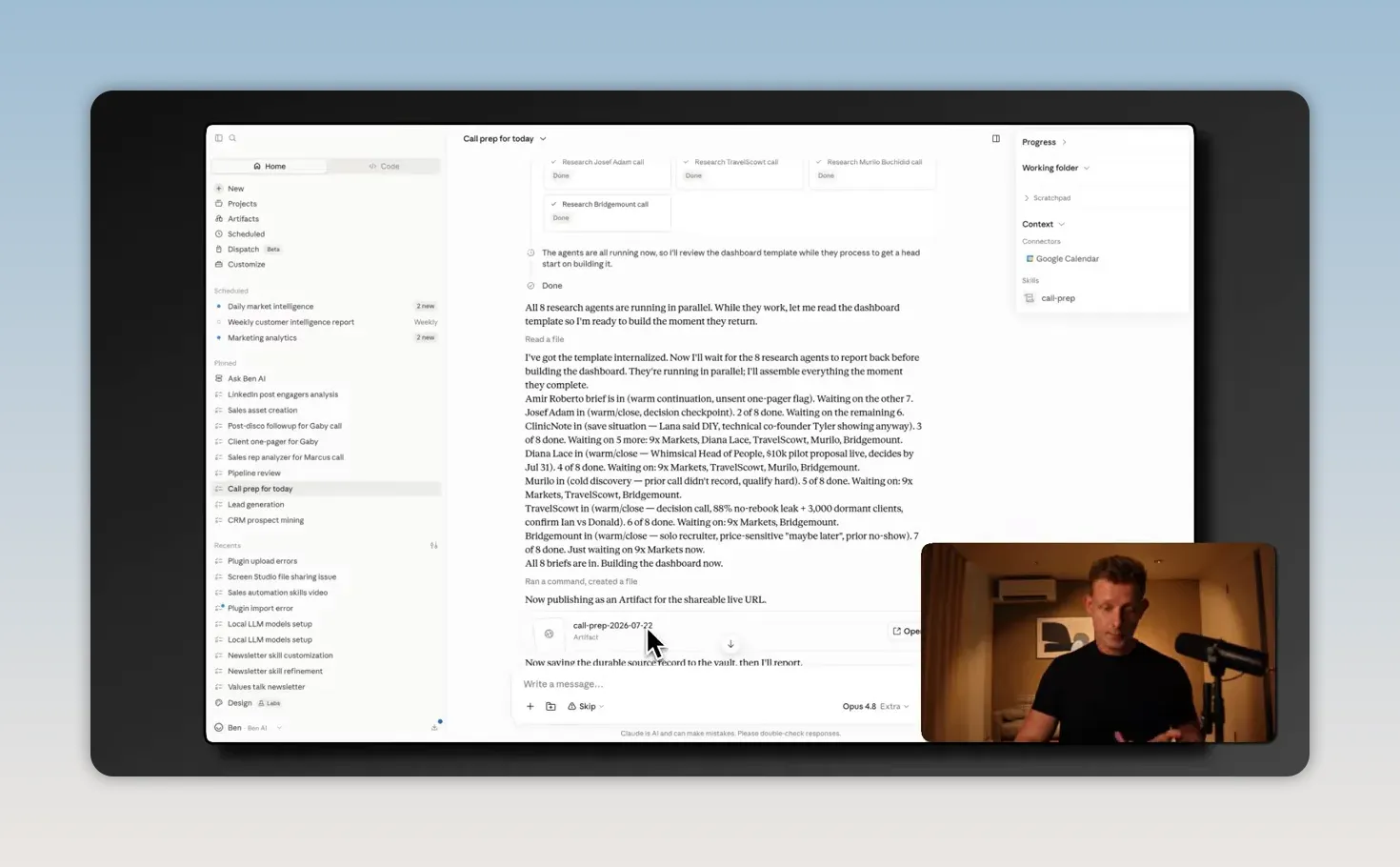Click the Recents filter icon

[x=434, y=546]
